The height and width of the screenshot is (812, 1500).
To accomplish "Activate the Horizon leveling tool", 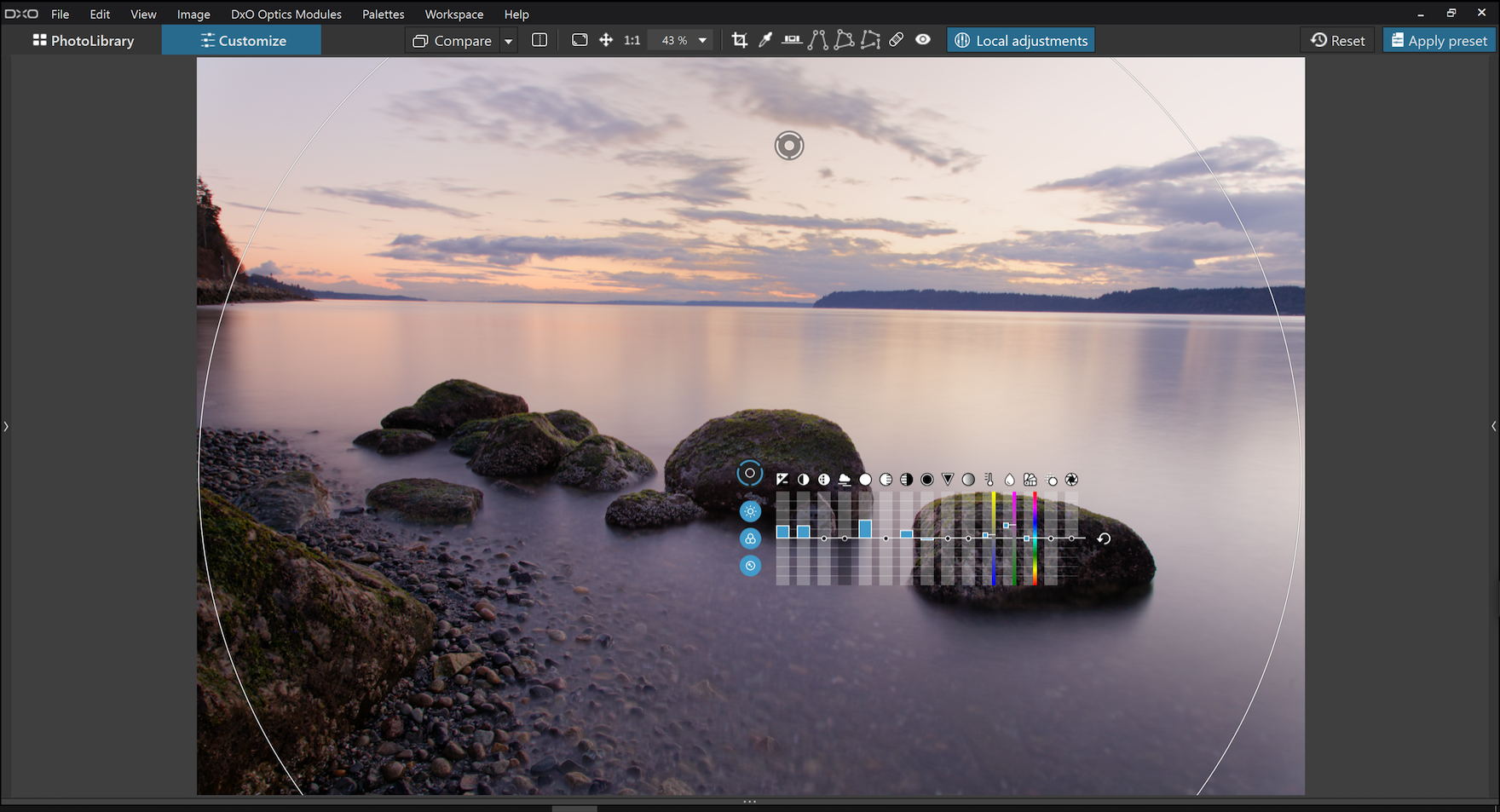I will [x=792, y=40].
